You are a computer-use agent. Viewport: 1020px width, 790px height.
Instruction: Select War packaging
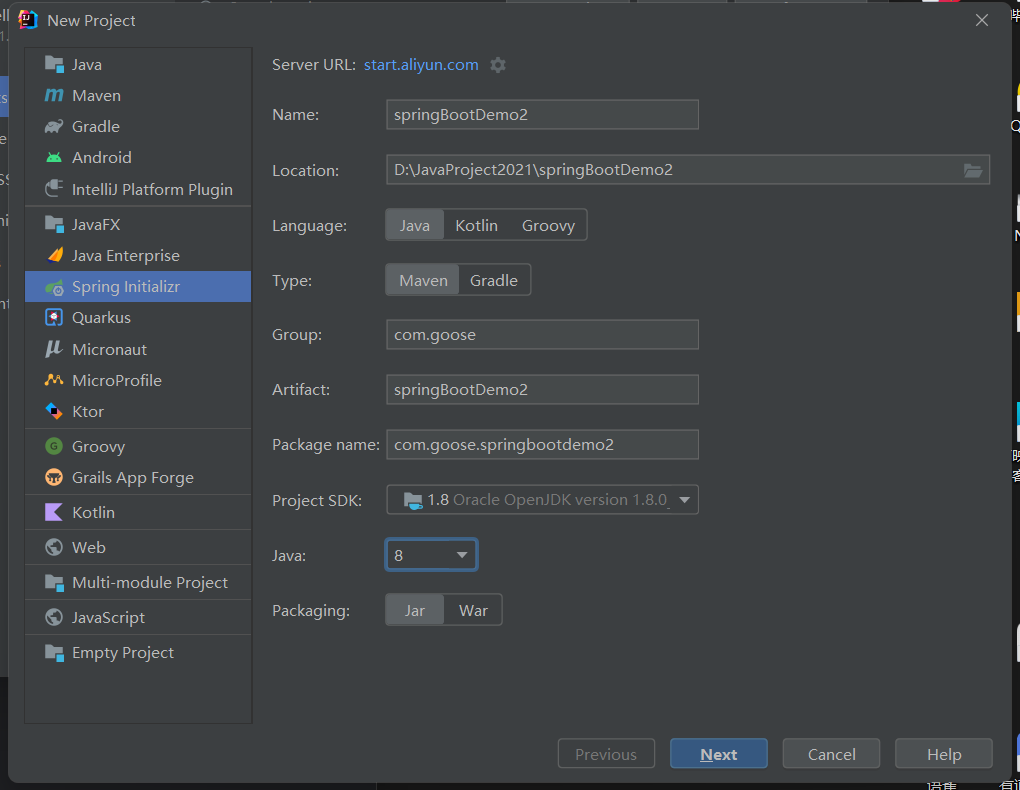point(473,610)
